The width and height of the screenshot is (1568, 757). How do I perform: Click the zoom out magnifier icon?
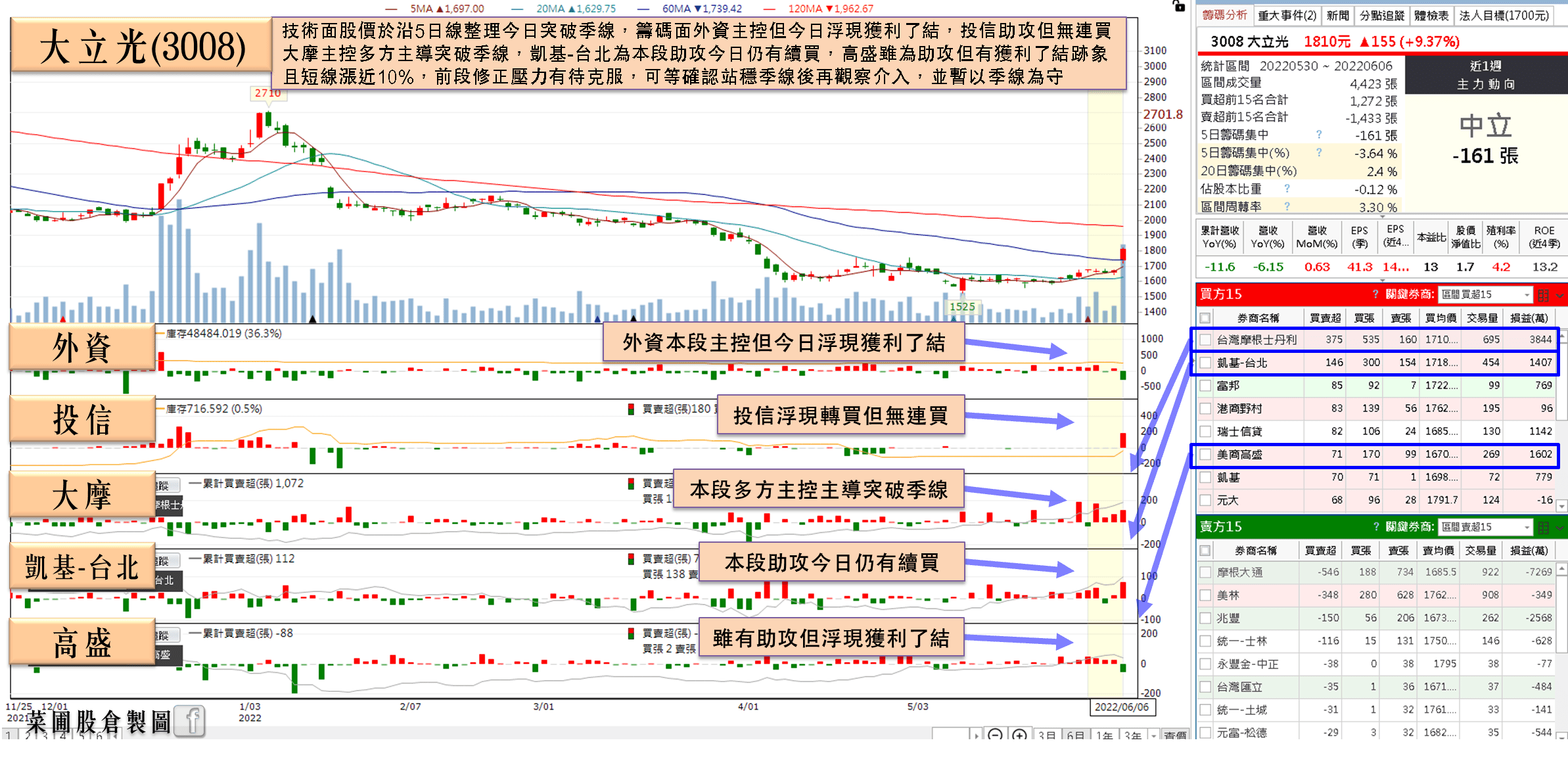click(995, 735)
